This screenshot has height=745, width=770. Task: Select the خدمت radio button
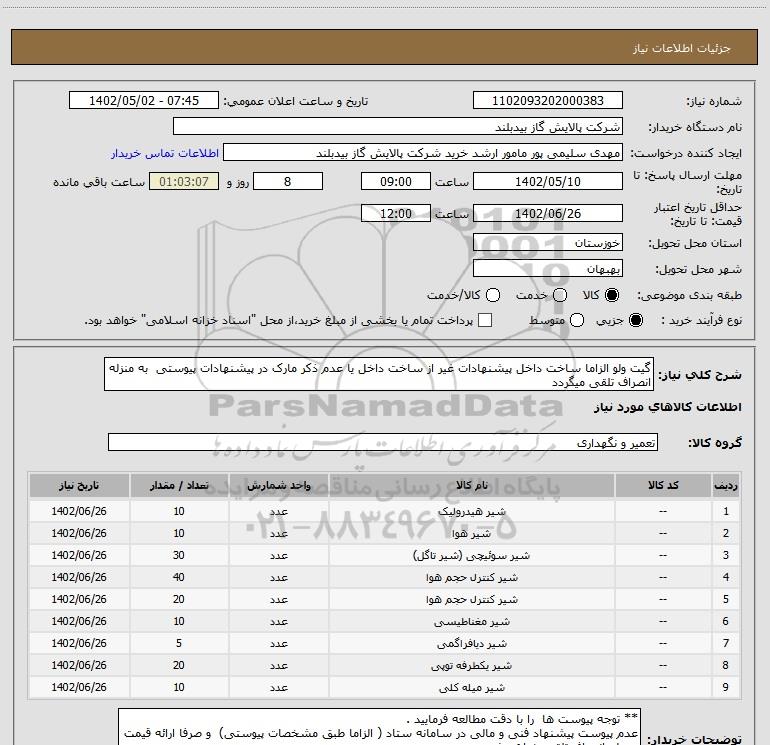pyautogui.click(x=560, y=295)
